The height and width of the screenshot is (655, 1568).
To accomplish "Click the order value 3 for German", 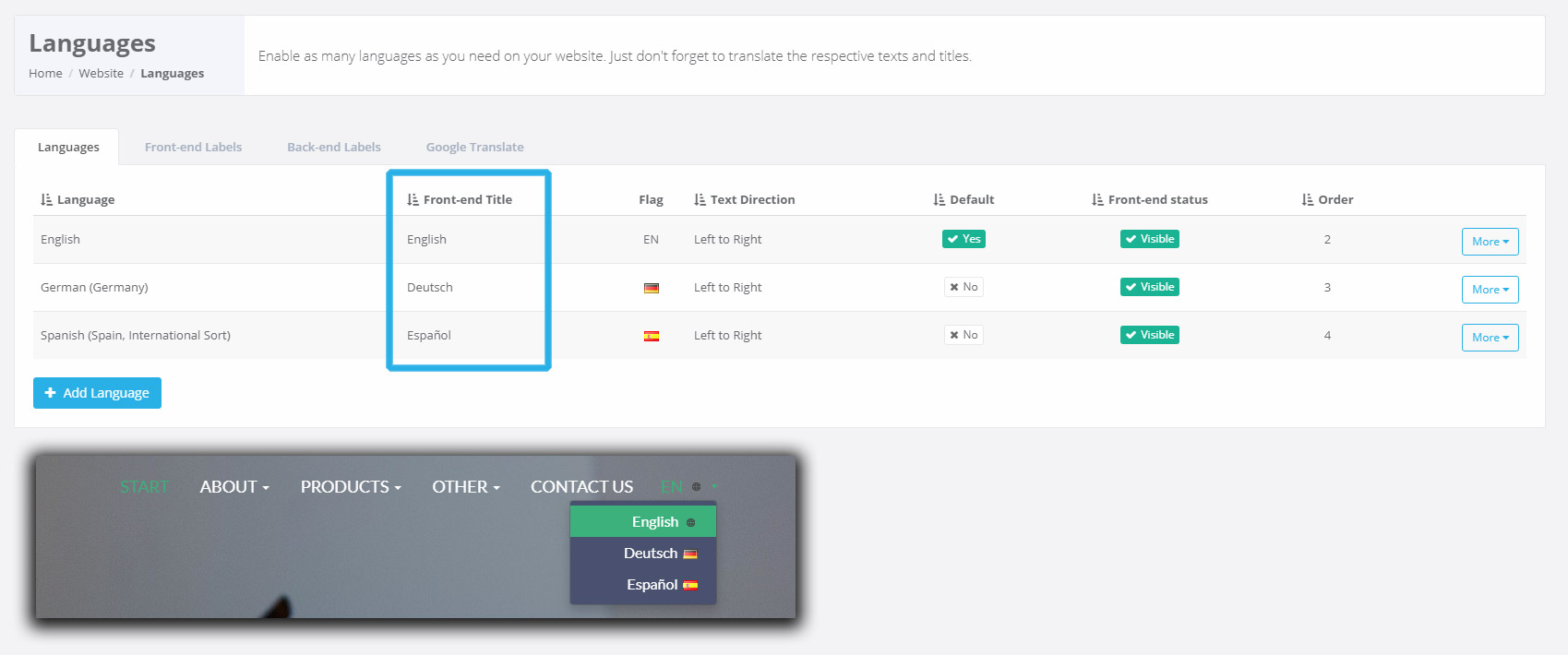I will [1327, 288].
